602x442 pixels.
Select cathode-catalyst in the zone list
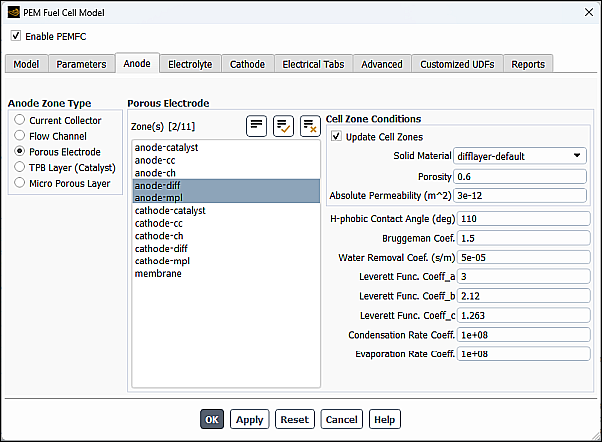[226, 210]
